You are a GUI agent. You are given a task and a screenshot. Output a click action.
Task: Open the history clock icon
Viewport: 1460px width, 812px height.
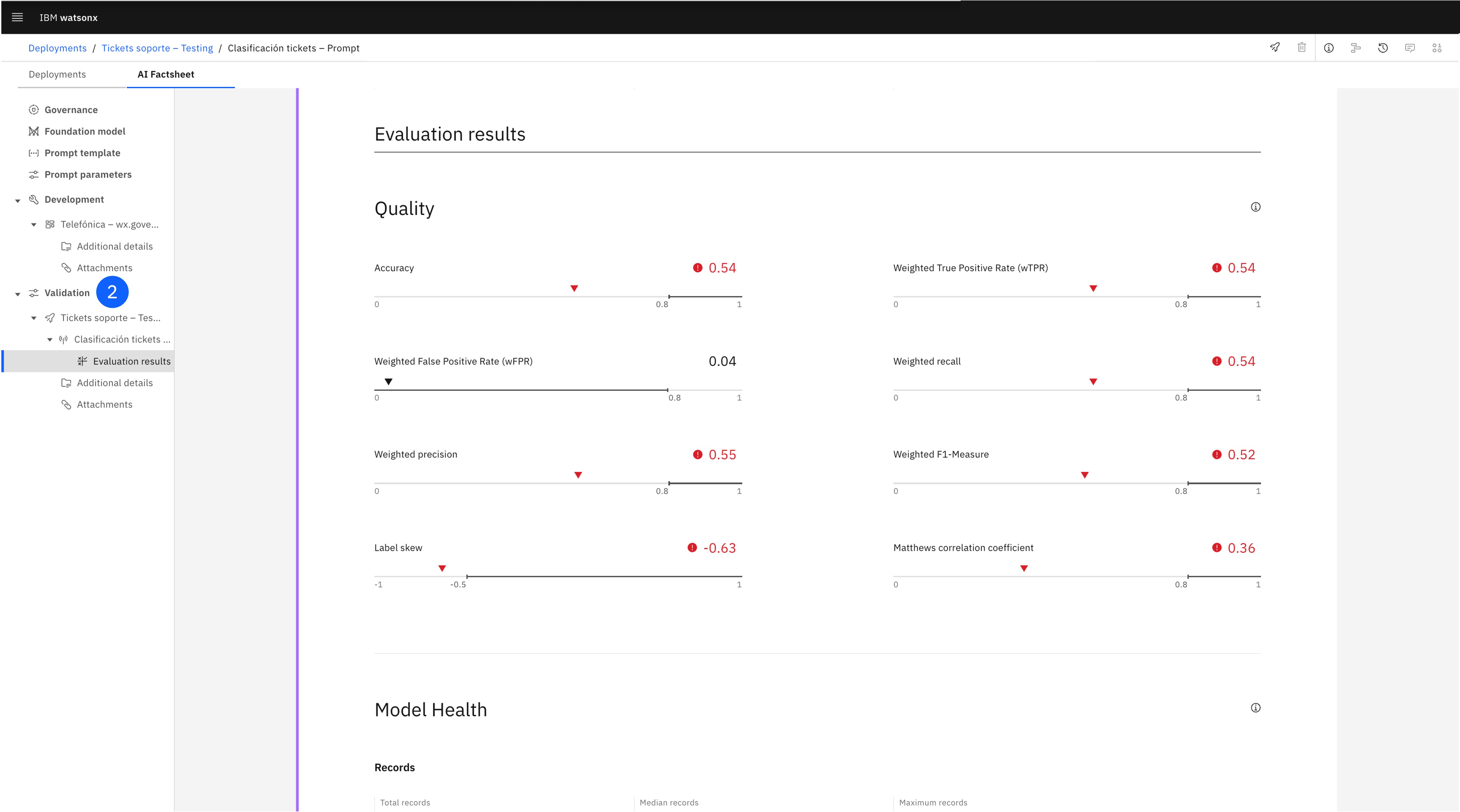1383,48
